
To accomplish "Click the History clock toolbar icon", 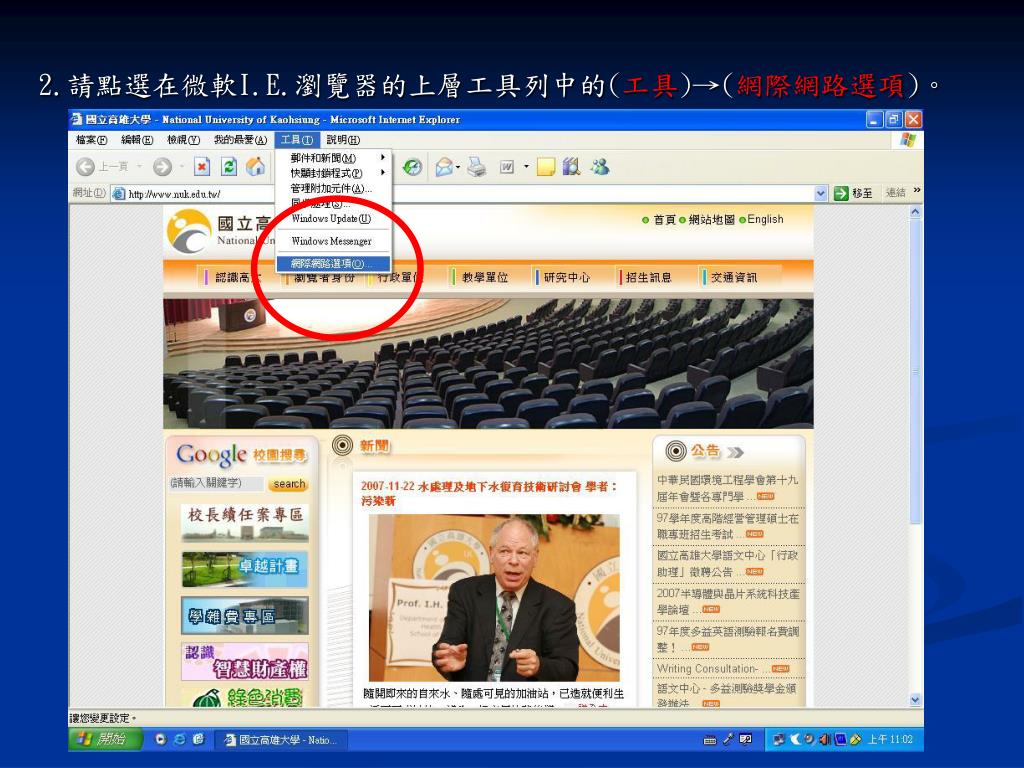I will (412, 167).
